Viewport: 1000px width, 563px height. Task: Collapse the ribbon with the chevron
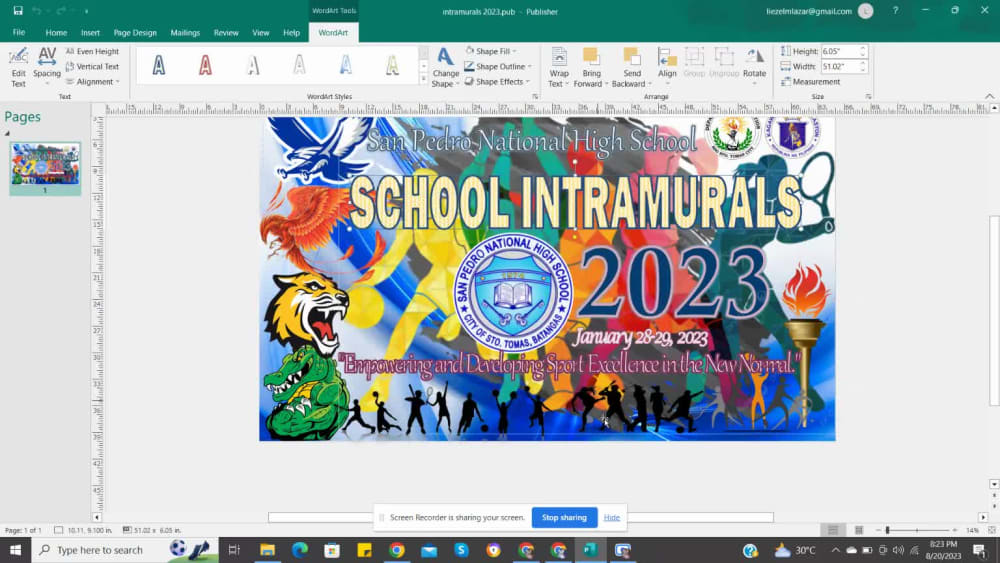pyautogui.click(x=989, y=96)
